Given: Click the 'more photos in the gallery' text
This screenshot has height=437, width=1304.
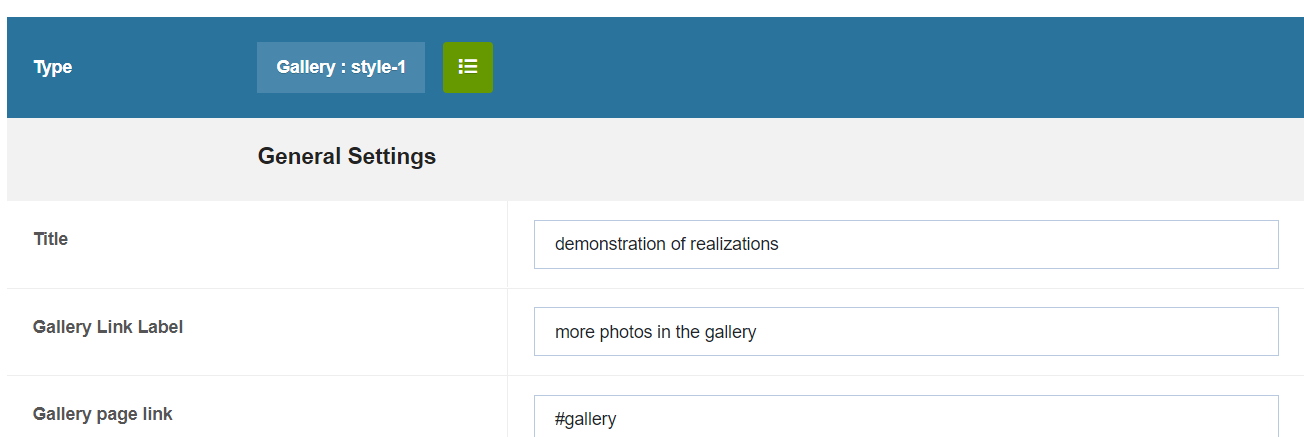Looking at the screenshot, I should [x=655, y=332].
